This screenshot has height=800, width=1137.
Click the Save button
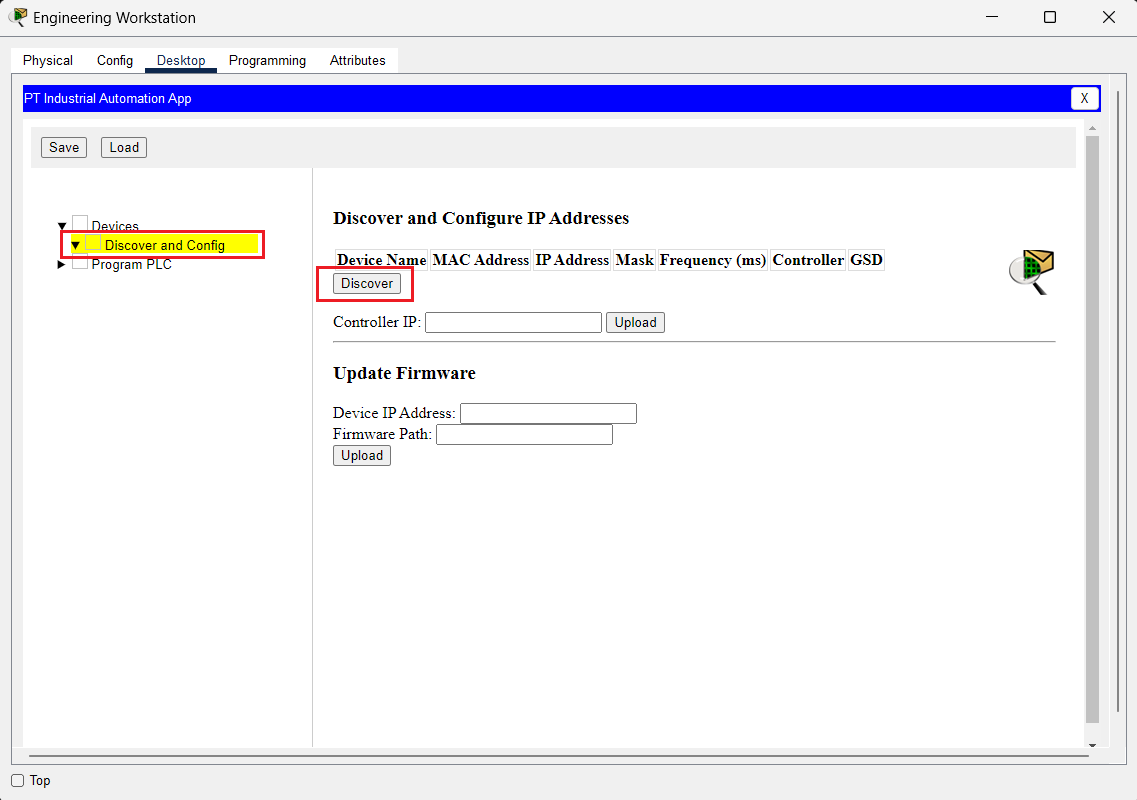[63, 147]
